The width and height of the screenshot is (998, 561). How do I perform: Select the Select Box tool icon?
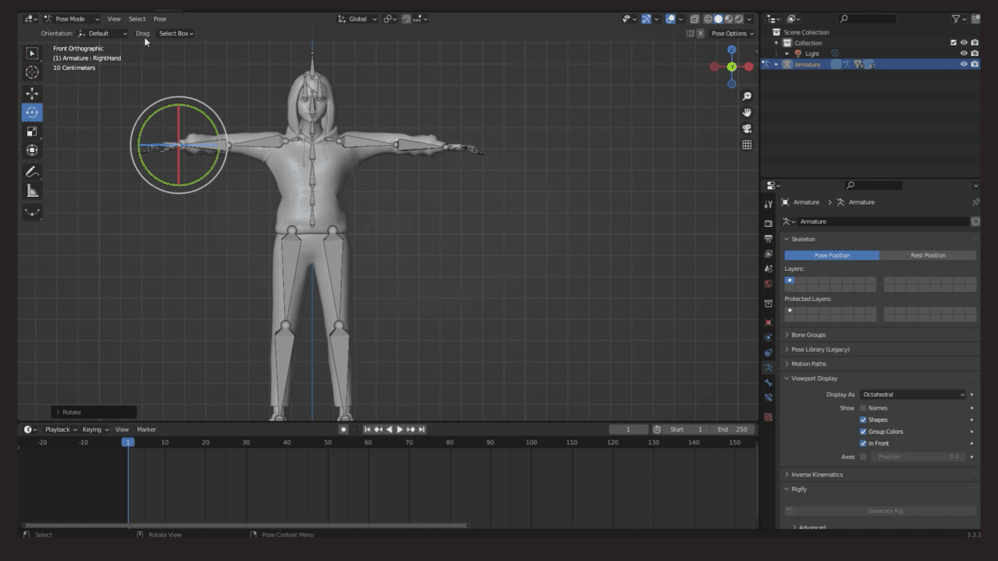pyautogui.click(x=32, y=53)
